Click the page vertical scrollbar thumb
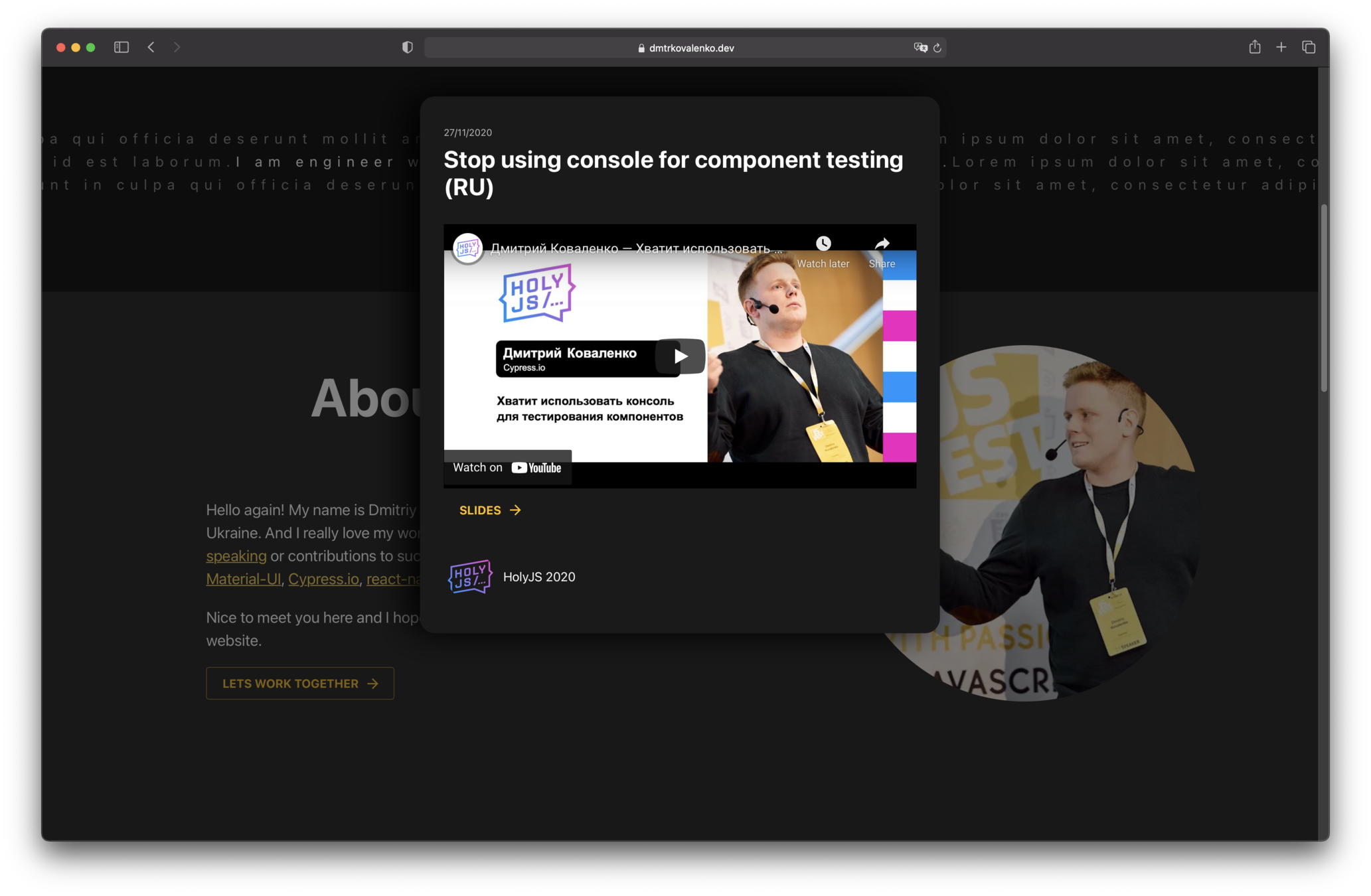Image resolution: width=1371 pixels, height=896 pixels. 1323,299
